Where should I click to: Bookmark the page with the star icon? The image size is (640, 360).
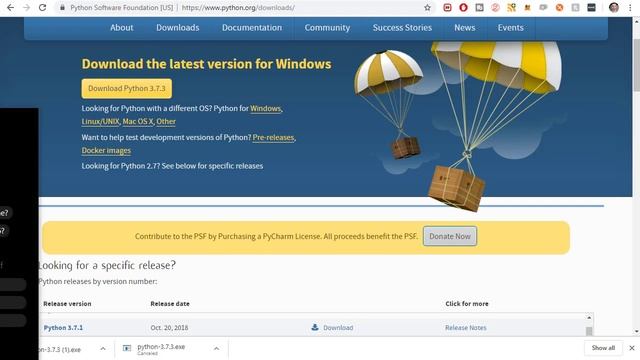coord(427,7)
